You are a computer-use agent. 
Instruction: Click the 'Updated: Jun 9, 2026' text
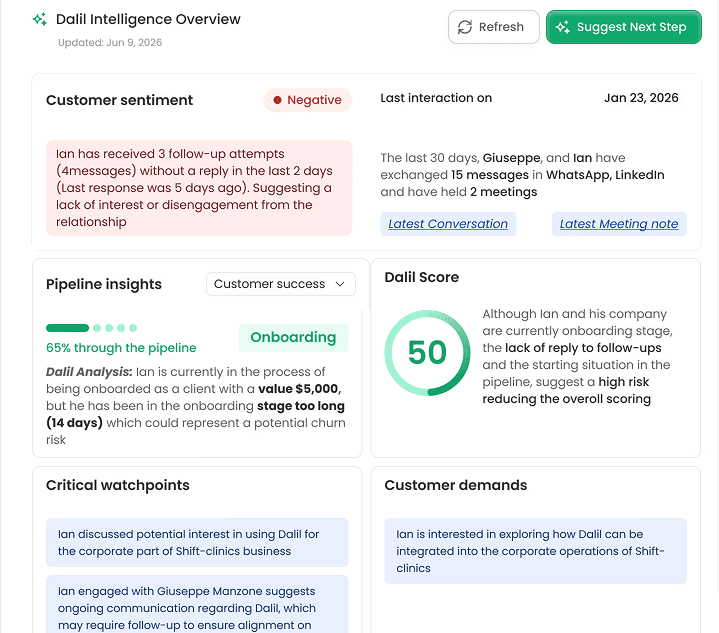tap(110, 43)
